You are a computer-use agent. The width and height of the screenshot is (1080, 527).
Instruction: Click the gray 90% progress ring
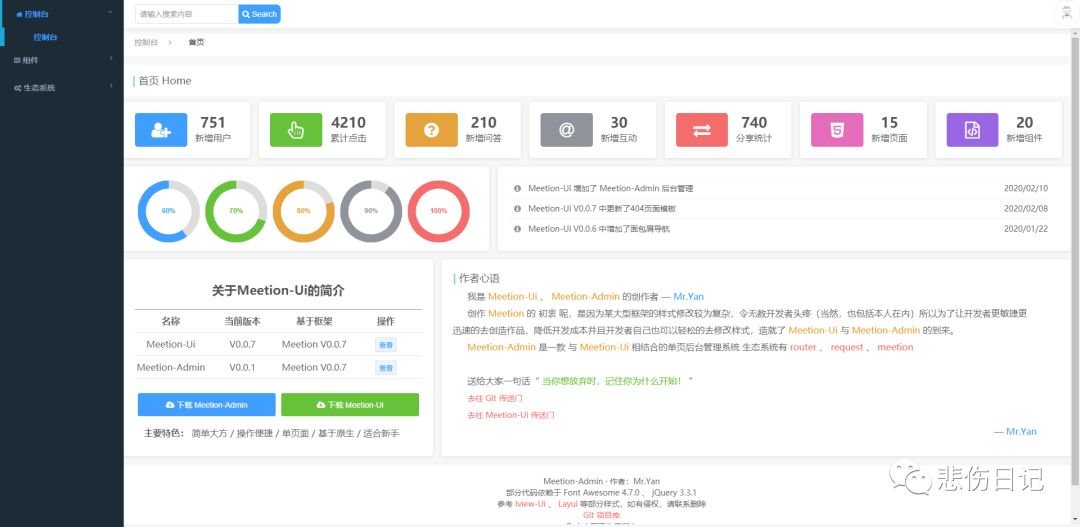371,211
